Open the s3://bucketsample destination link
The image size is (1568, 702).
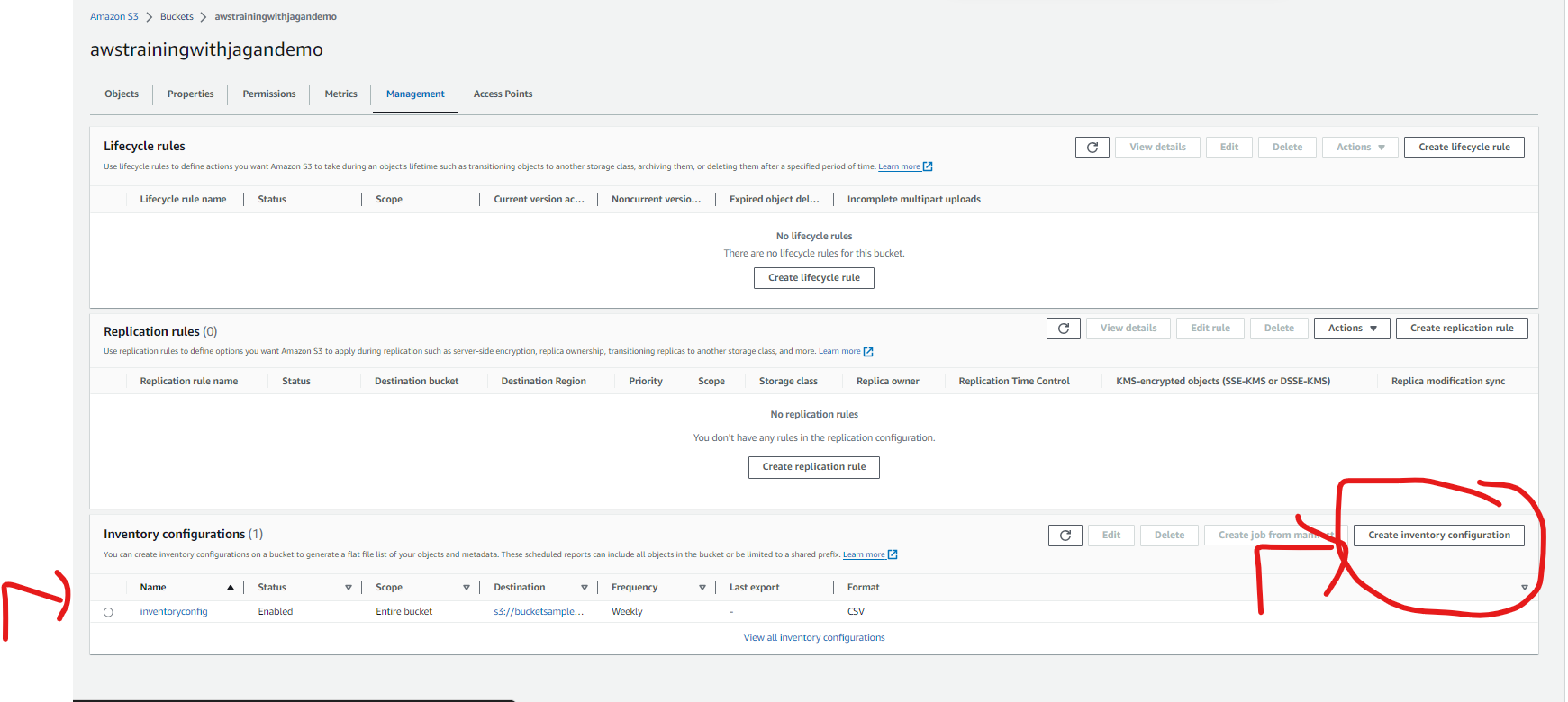539,612
